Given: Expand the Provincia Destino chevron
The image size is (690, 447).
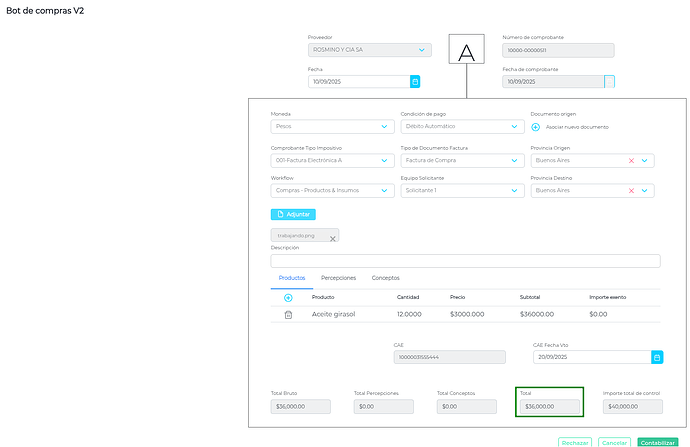Looking at the screenshot, I should click(x=644, y=191).
